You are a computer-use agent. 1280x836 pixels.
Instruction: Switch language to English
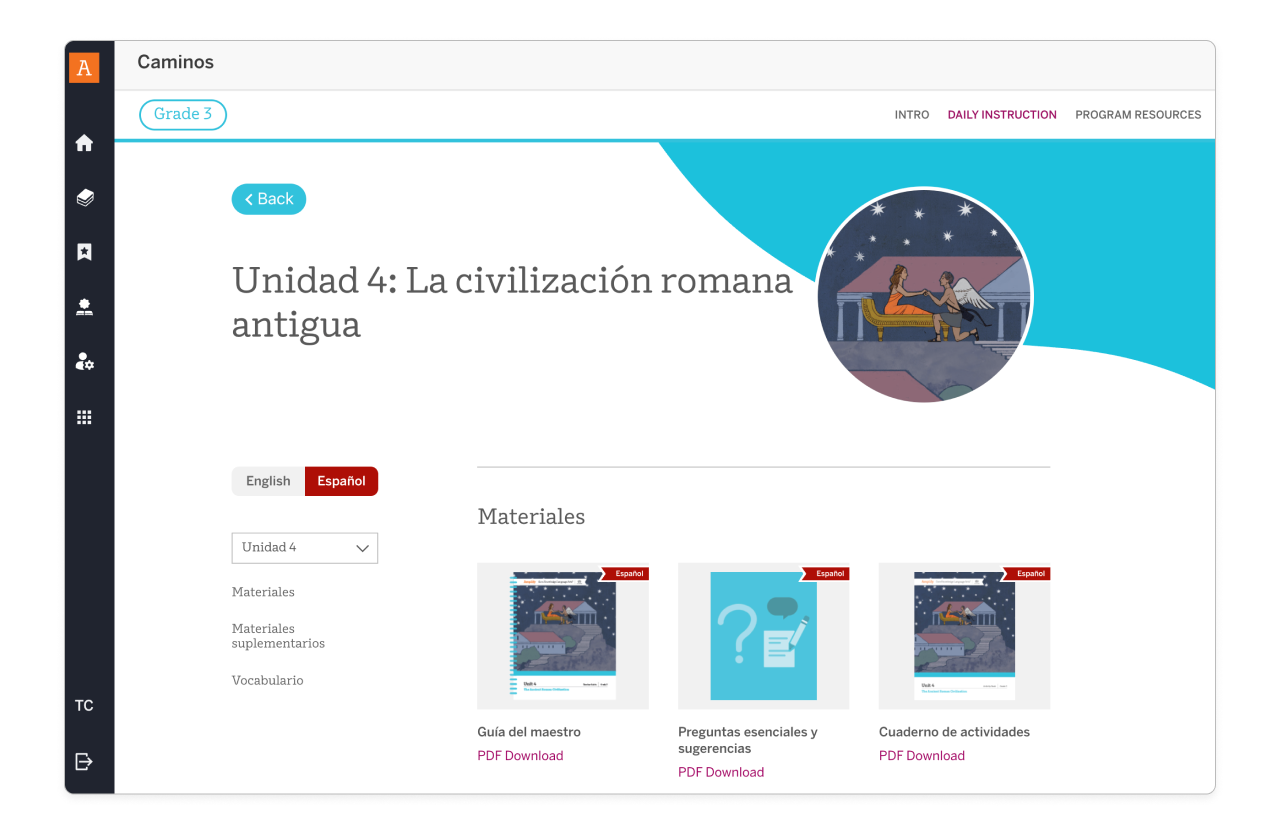(268, 481)
